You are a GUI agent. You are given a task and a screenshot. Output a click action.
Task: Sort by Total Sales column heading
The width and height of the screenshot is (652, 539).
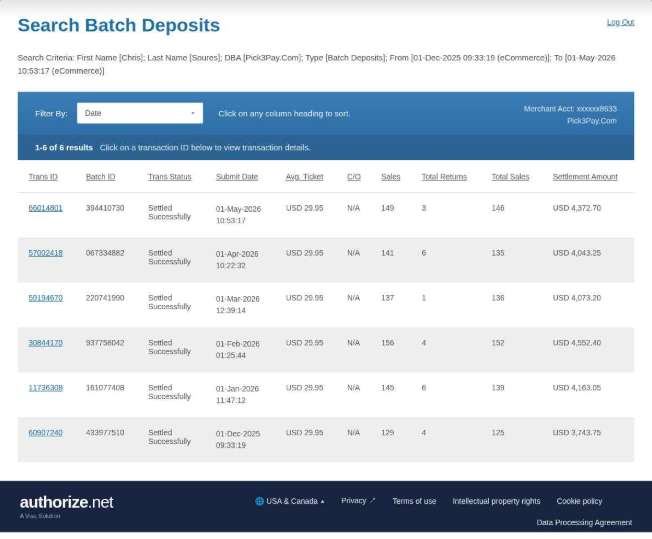pos(510,177)
